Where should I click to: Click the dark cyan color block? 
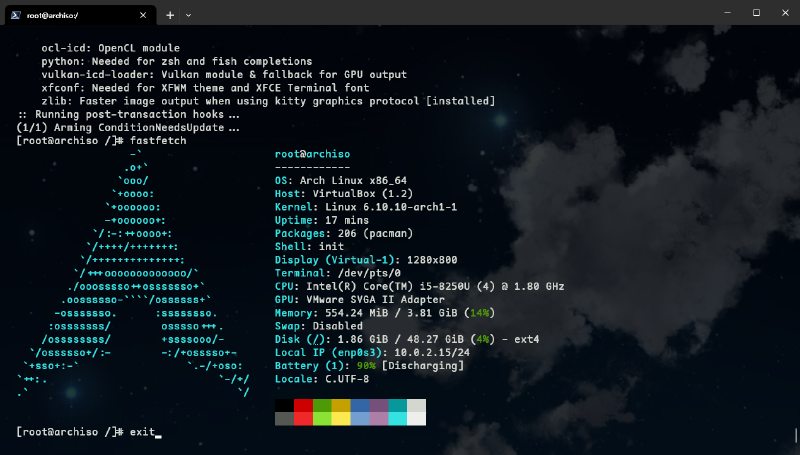point(397,406)
